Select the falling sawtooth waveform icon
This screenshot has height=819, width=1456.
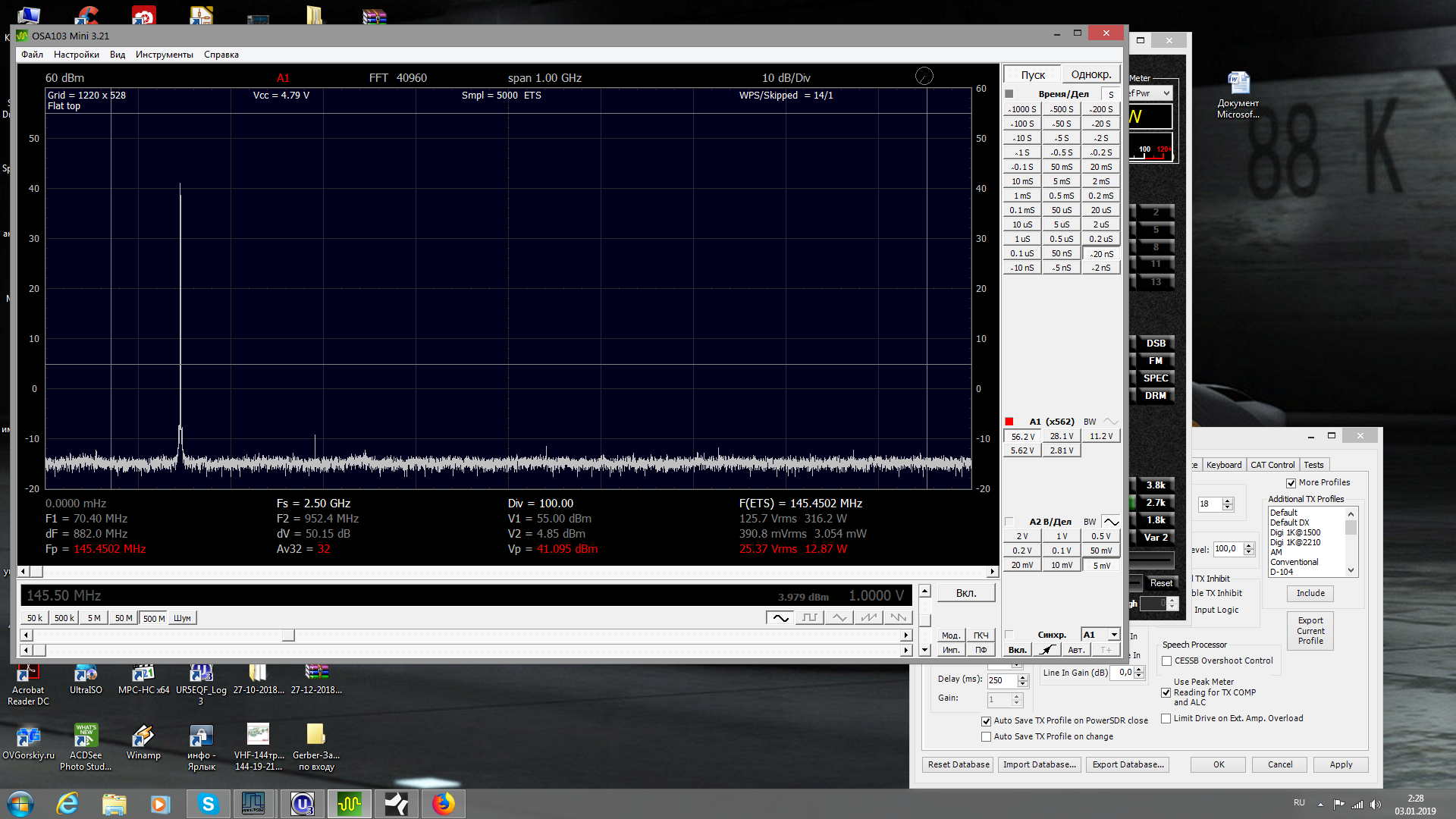(899, 618)
